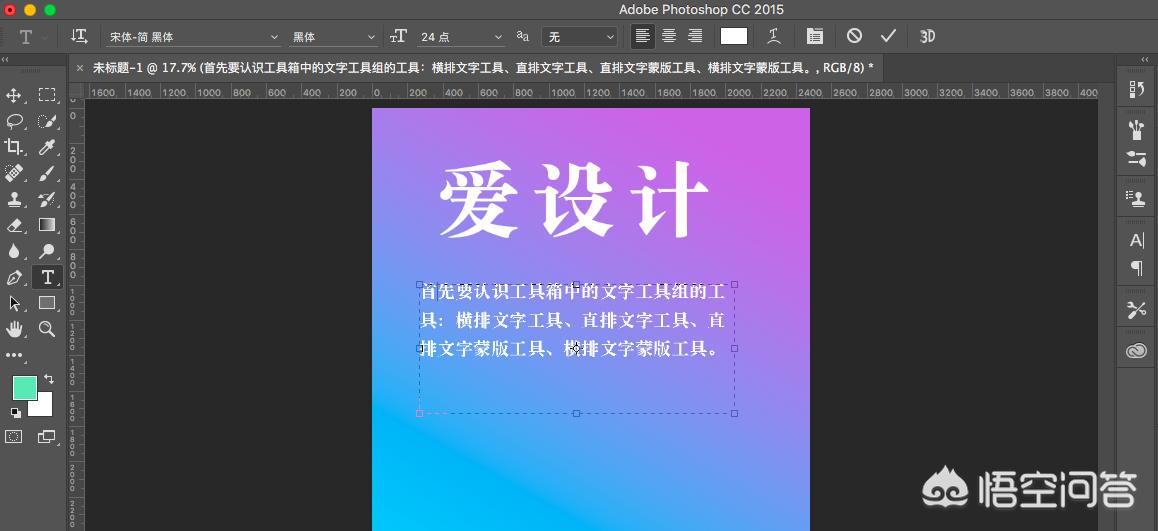This screenshot has width=1158, height=531.
Task: Open the Brush settings panel icon
Action: (x=1137, y=157)
